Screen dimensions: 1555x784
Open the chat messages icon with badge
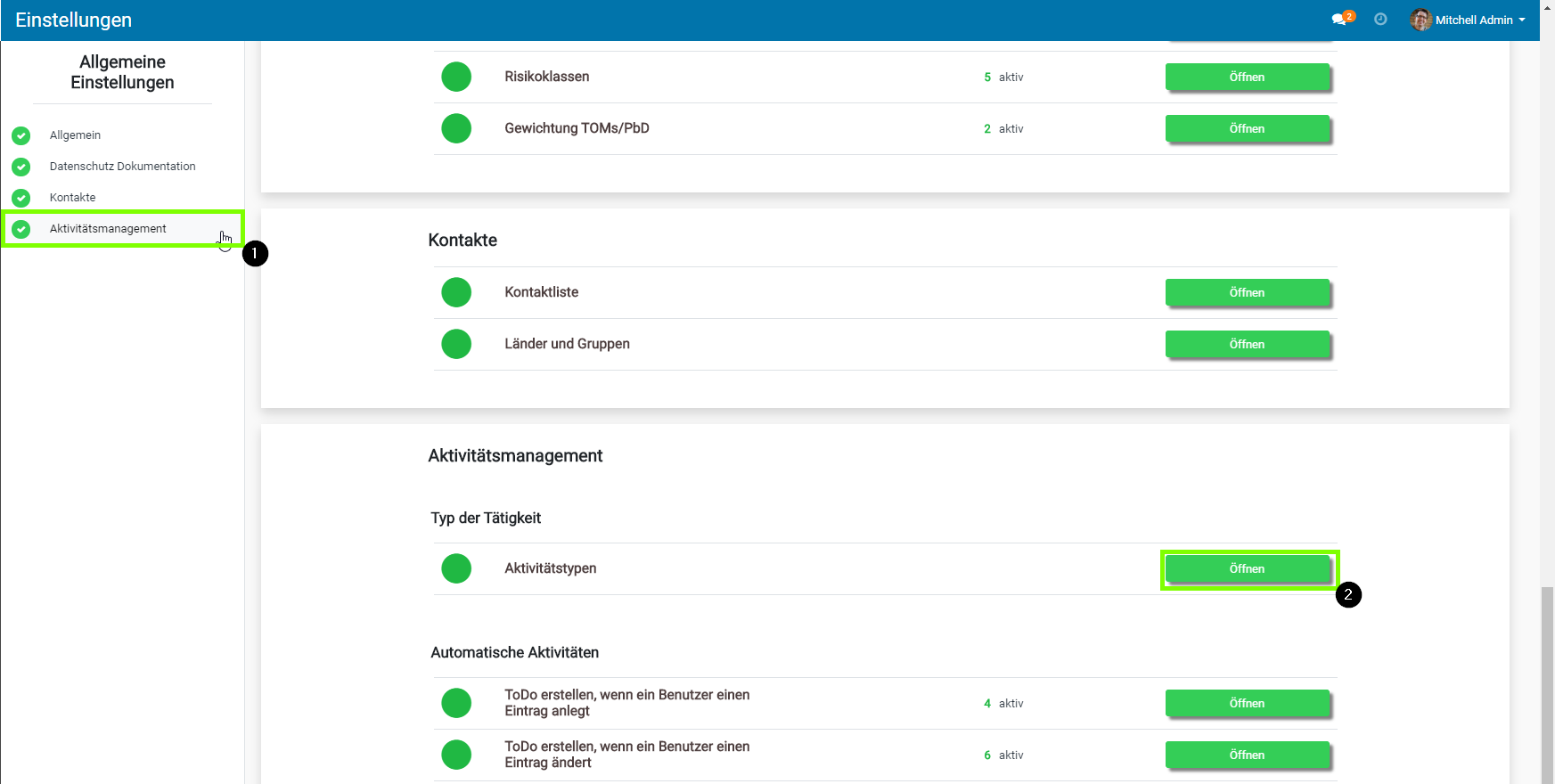coord(1340,20)
